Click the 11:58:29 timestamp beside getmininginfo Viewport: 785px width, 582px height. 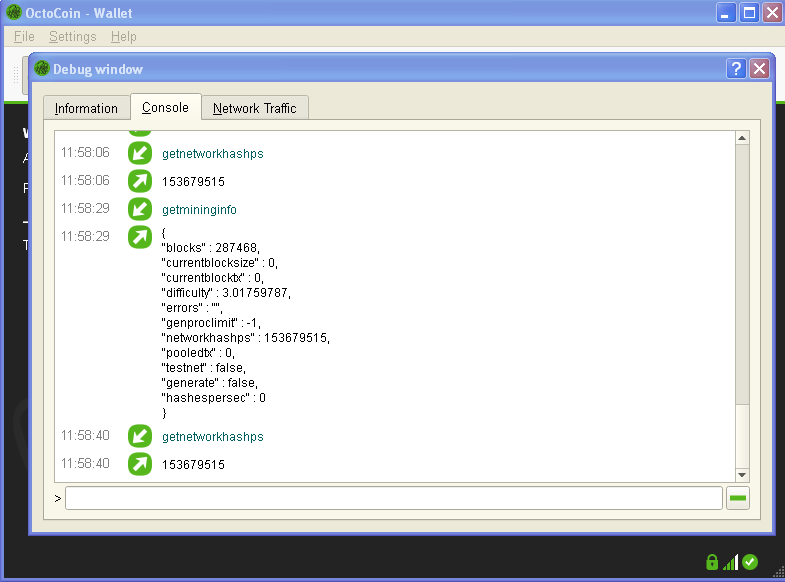pos(85,209)
